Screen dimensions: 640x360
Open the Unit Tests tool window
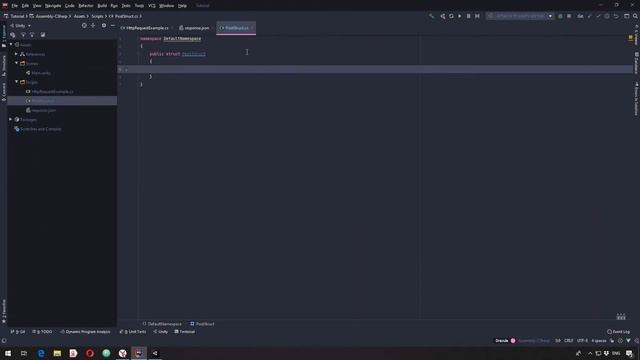pyautogui.click(x=133, y=332)
